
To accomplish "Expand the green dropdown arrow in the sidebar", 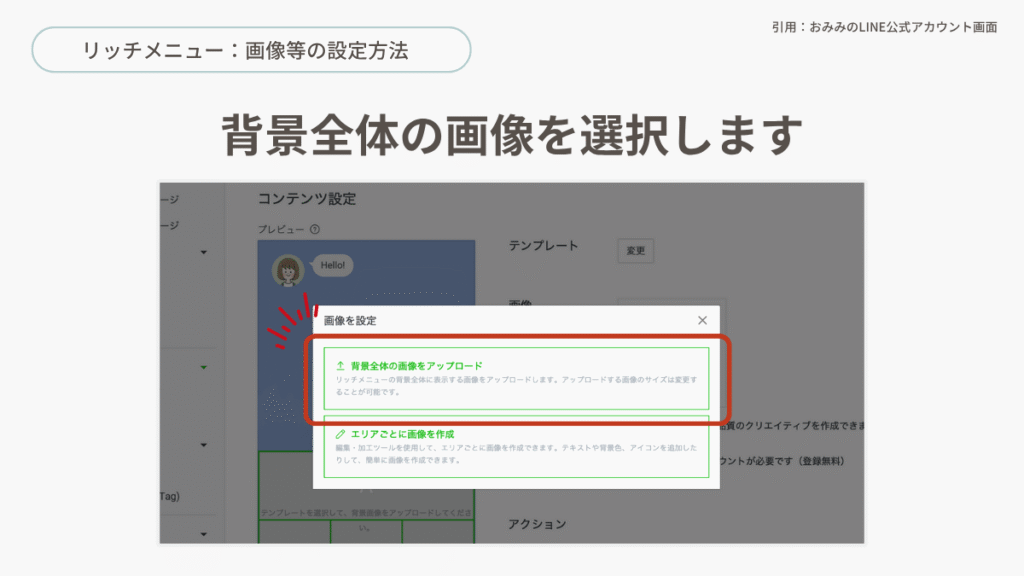I will [x=204, y=368].
